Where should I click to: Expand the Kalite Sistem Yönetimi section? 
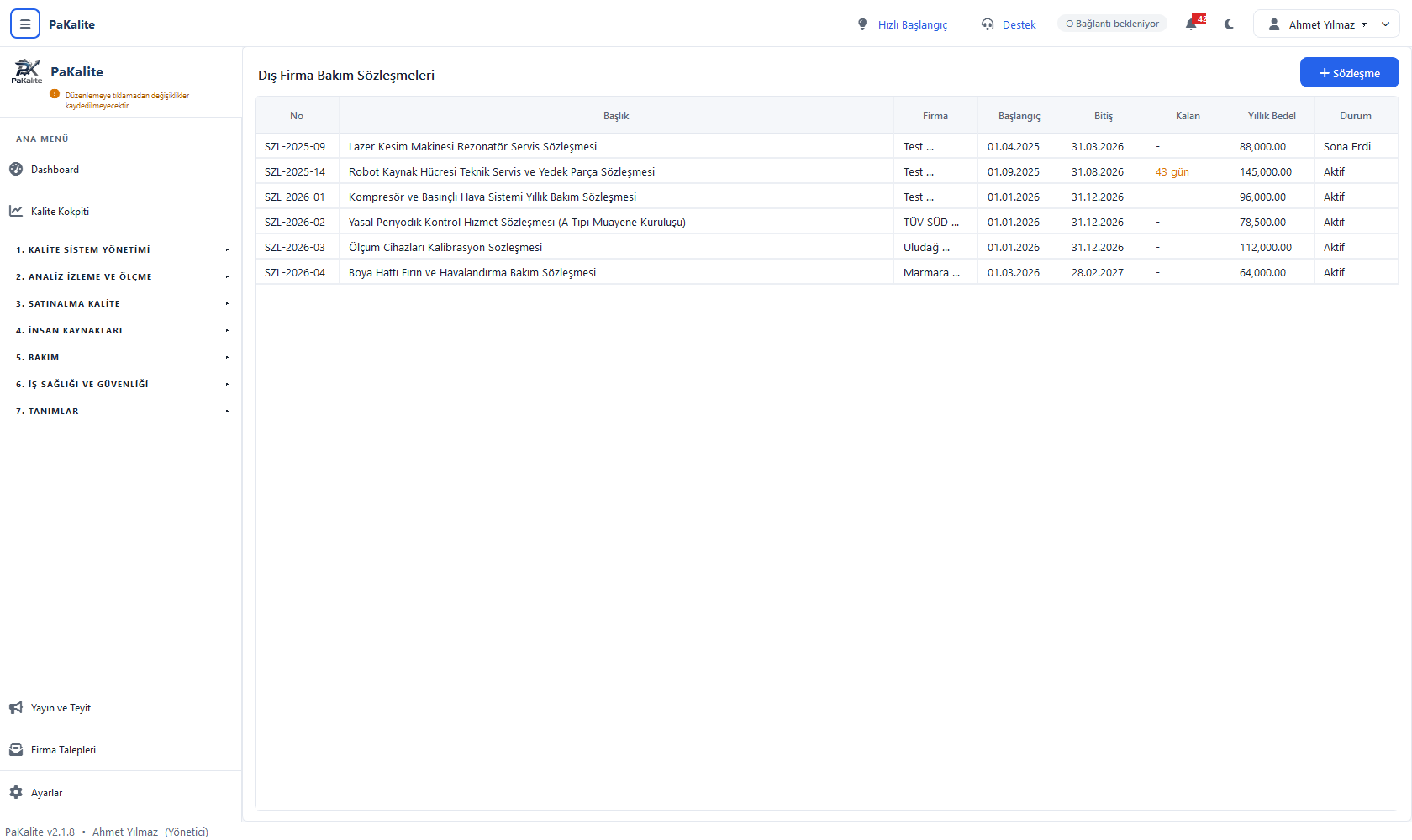(121, 250)
